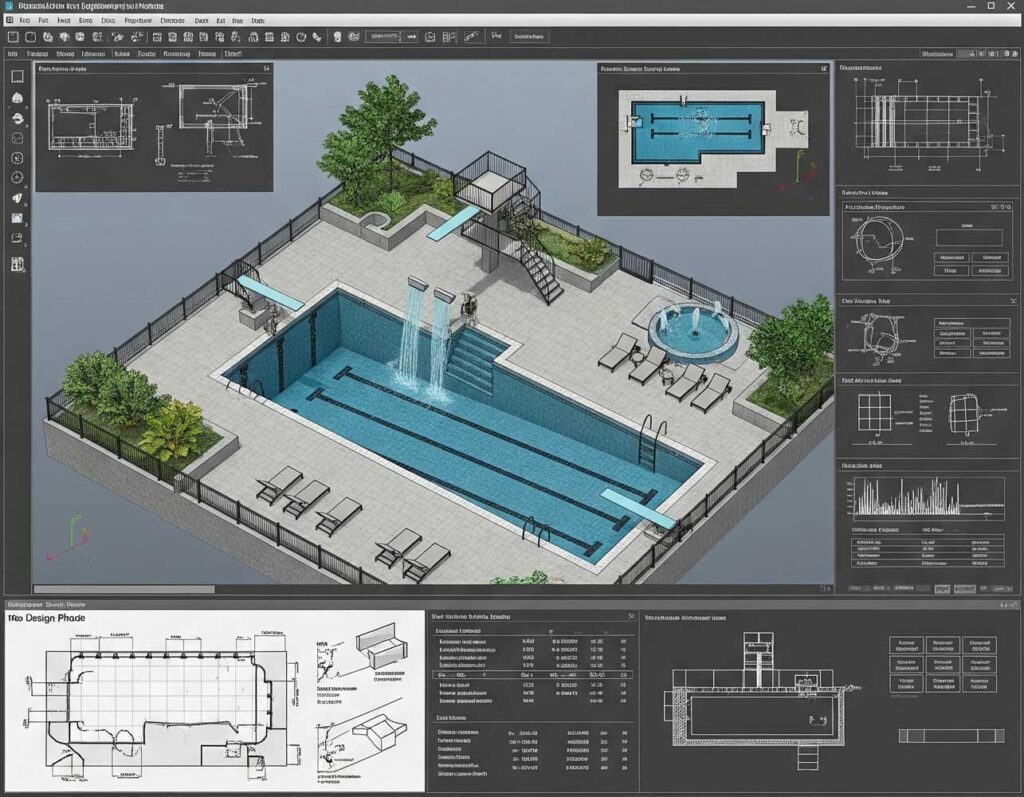
Task: Click the Design Phase floor plan thumbnail
Action: 160,698
